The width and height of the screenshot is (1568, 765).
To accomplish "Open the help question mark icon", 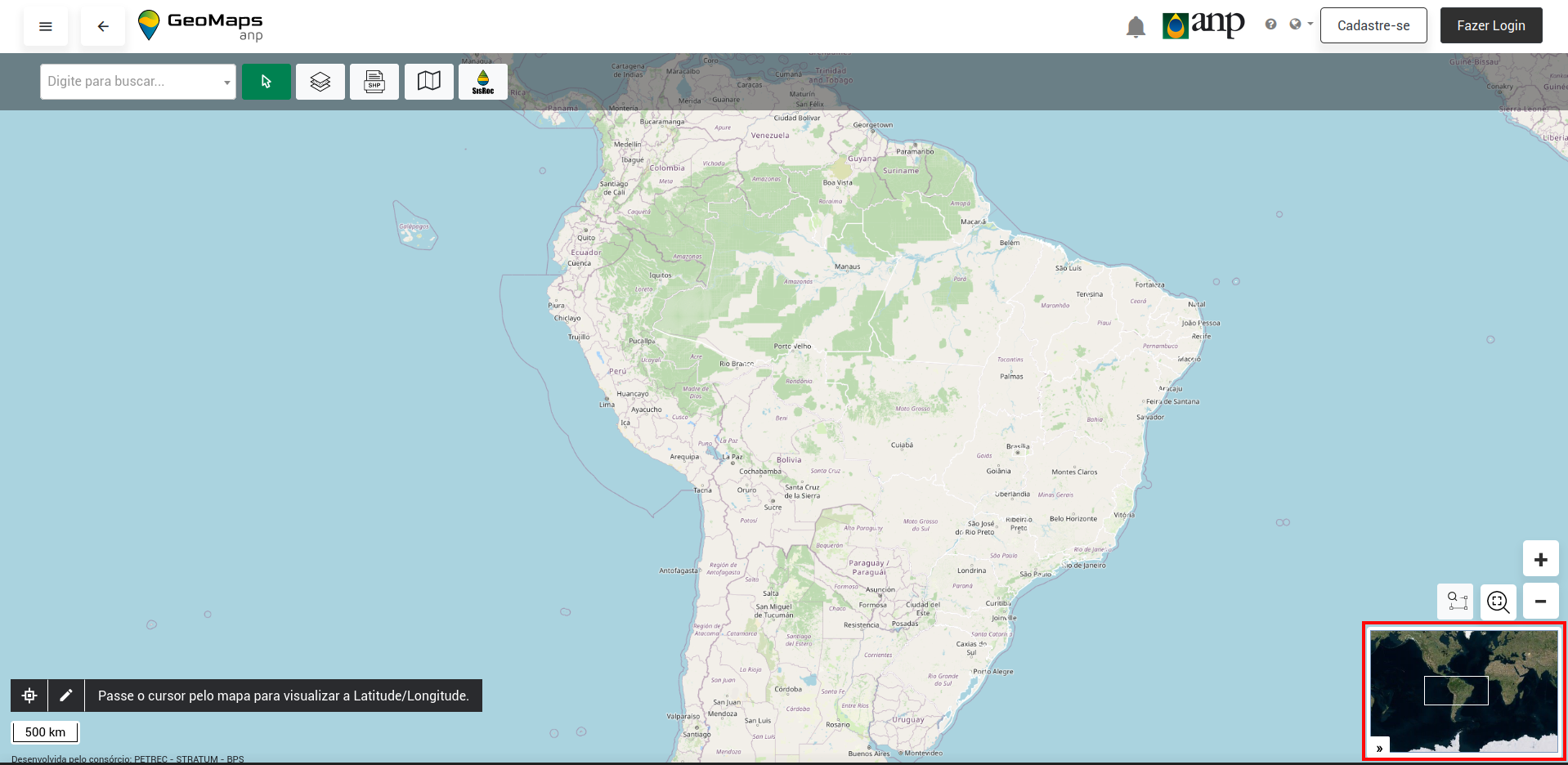I will coord(1270,25).
